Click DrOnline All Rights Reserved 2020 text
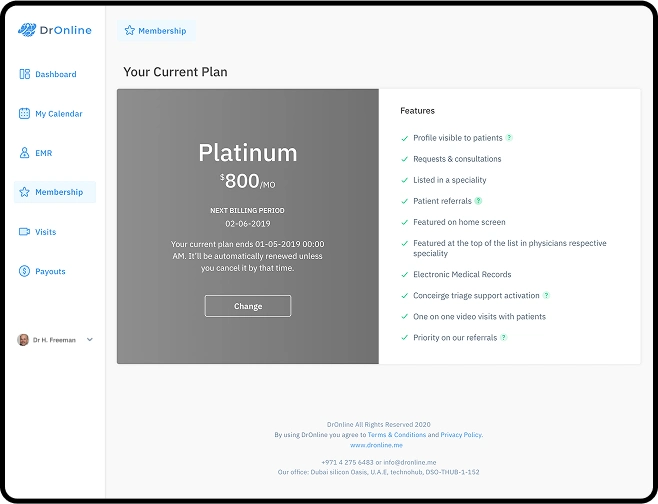Viewport: 658px width, 504px height. pos(379,424)
